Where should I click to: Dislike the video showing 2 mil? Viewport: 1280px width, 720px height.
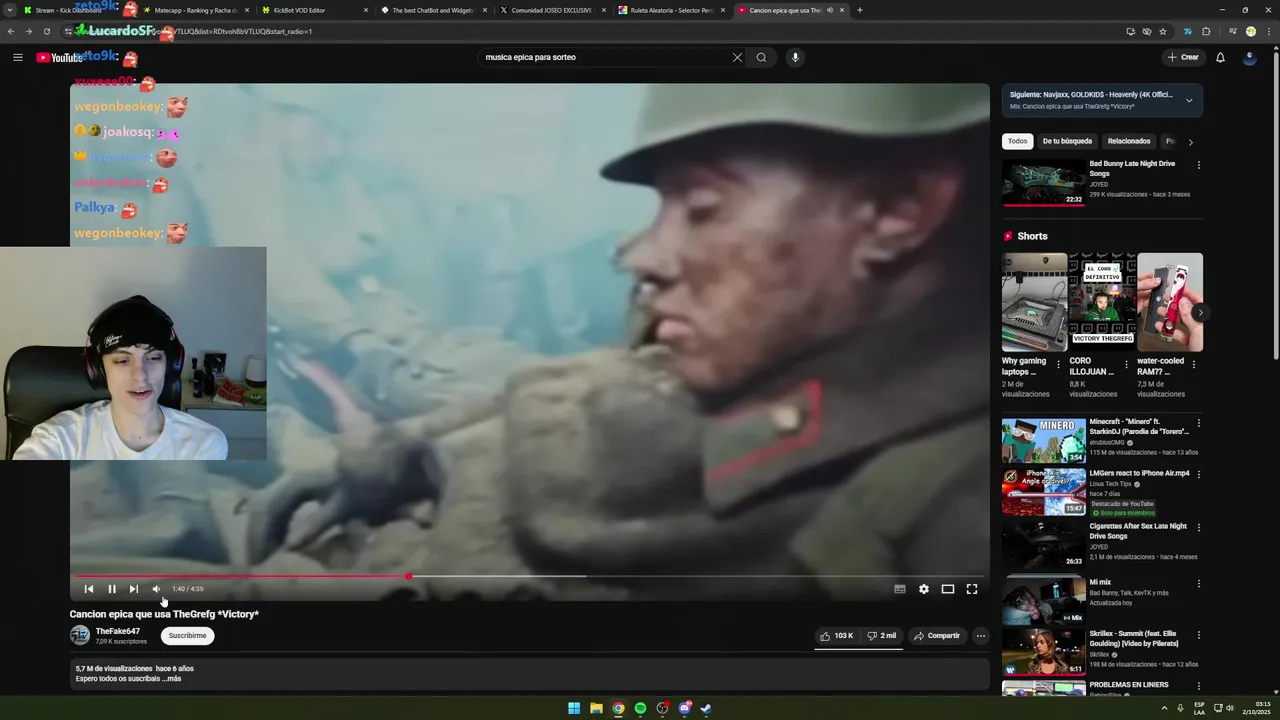pyautogui.click(x=881, y=636)
